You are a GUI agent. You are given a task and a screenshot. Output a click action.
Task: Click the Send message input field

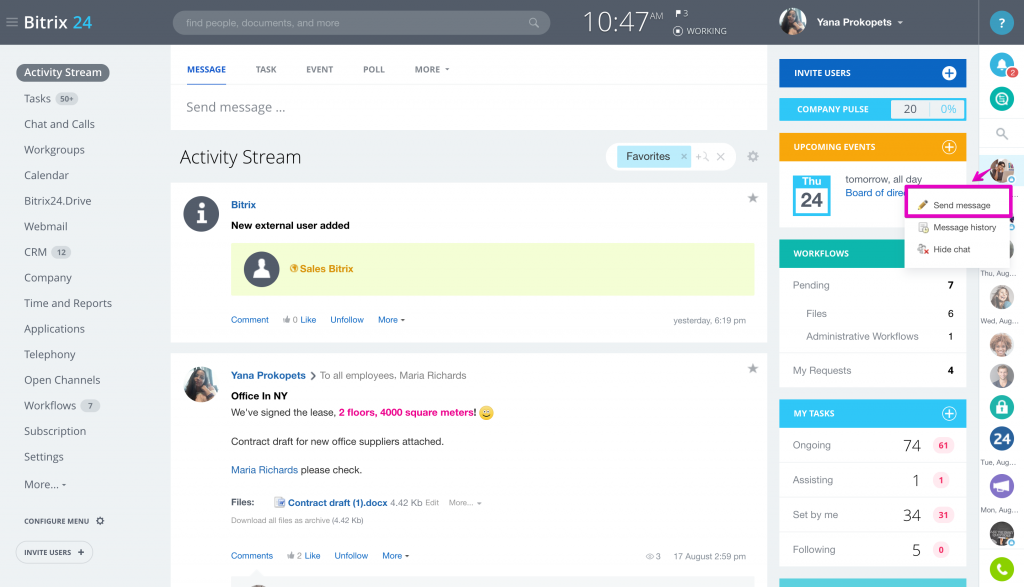click(469, 107)
